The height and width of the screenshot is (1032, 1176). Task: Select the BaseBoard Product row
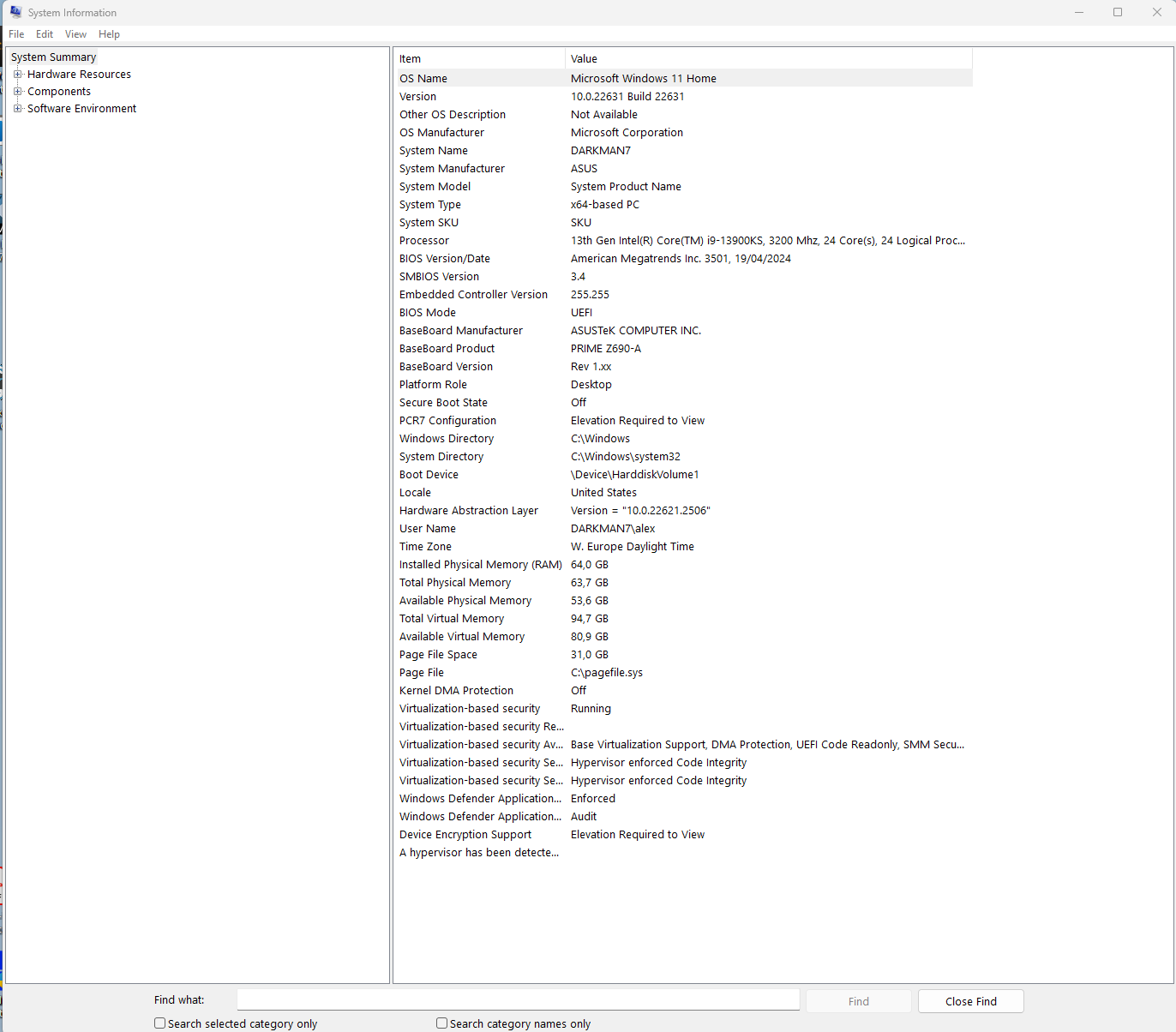pyautogui.click(x=683, y=349)
